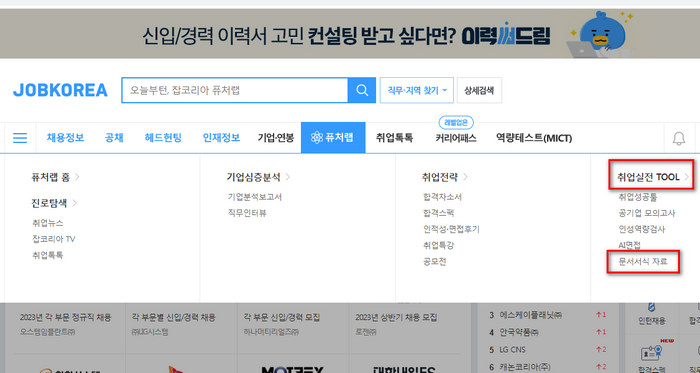Open the 공모전 link
This screenshot has height=373, width=700.
pos(434,261)
